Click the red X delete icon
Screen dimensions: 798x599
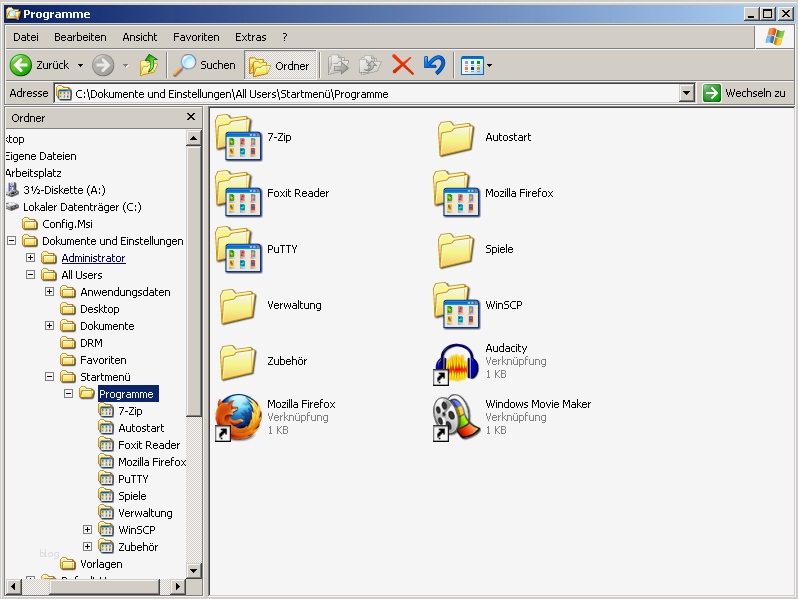tap(403, 65)
